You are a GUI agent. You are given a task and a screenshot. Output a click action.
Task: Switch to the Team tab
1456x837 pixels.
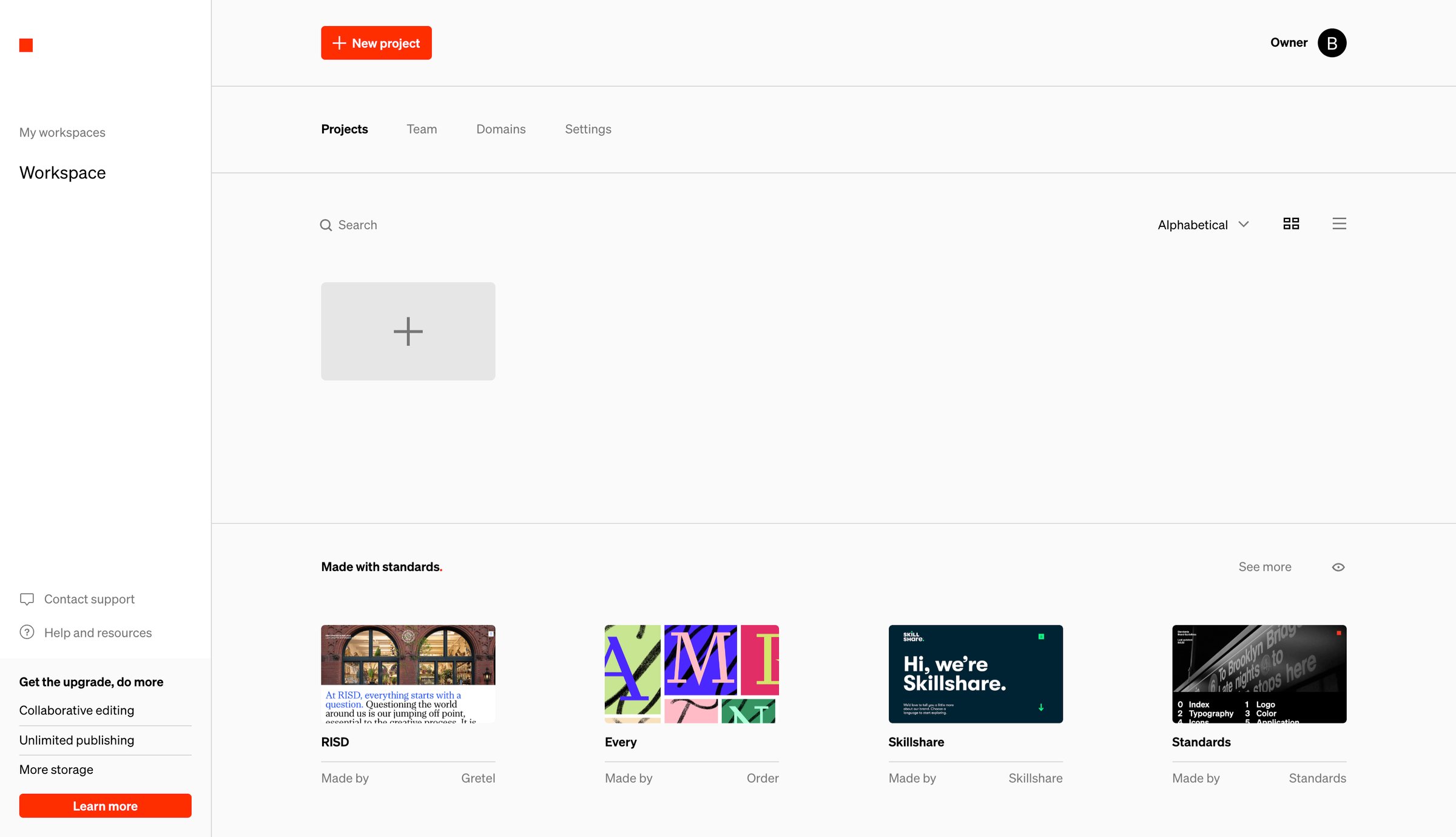(422, 129)
